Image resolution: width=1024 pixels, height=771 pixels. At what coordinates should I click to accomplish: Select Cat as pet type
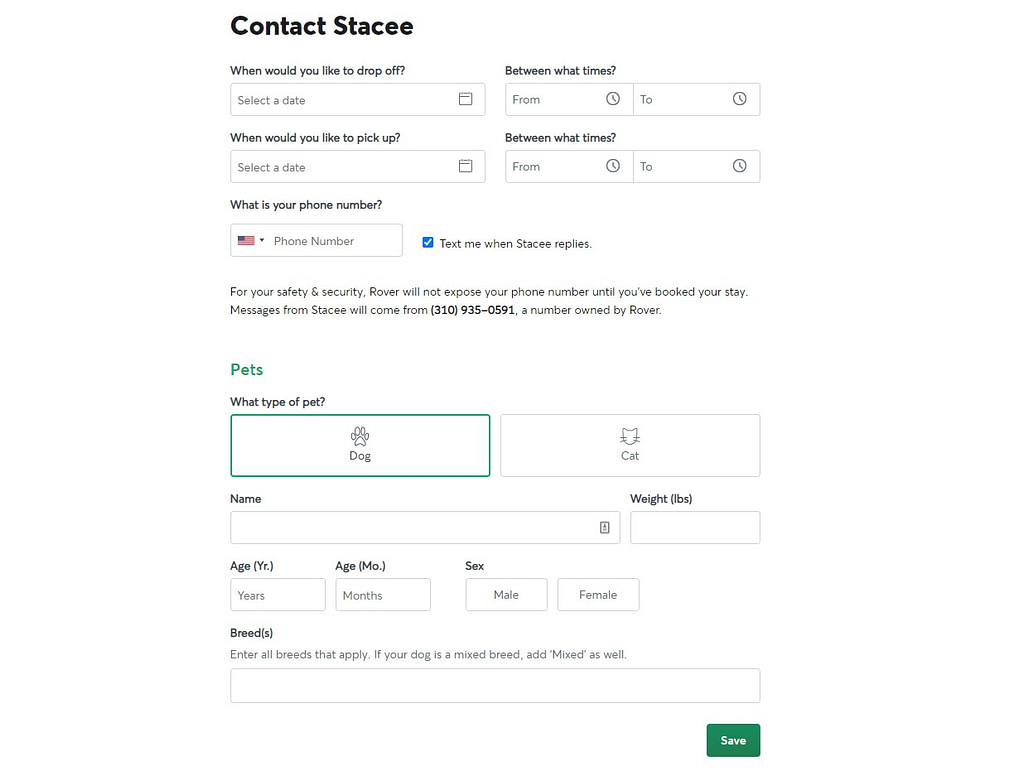click(630, 445)
